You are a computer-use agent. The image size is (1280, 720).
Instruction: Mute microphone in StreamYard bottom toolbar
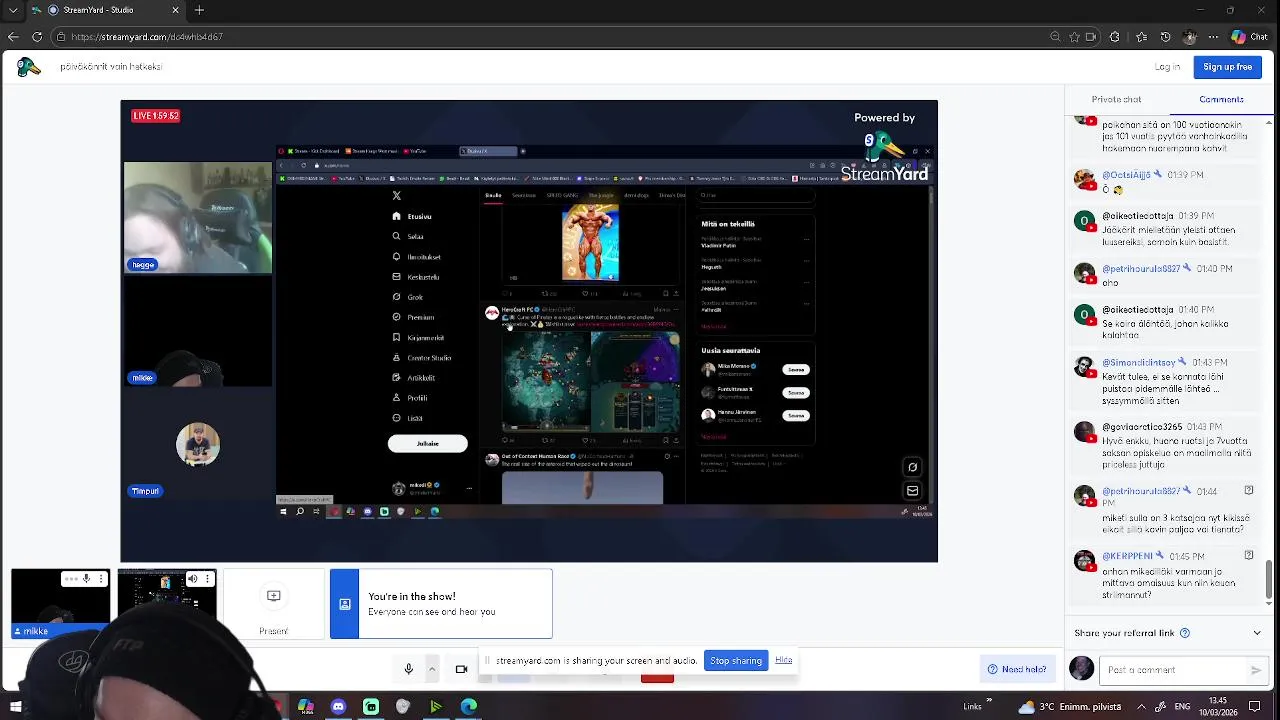408,669
